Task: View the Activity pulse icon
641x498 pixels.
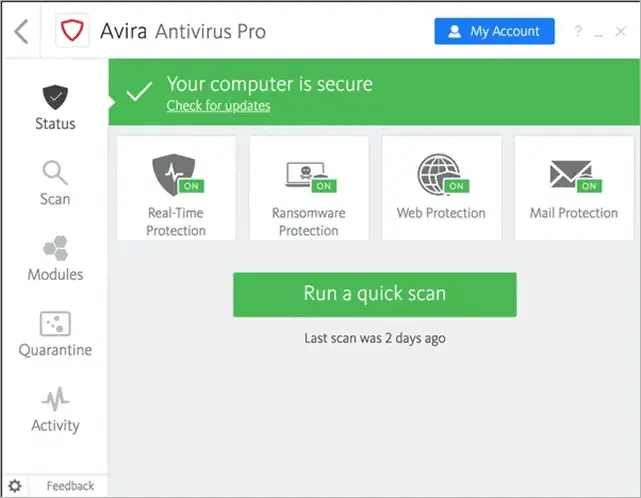Action: [x=56, y=399]
